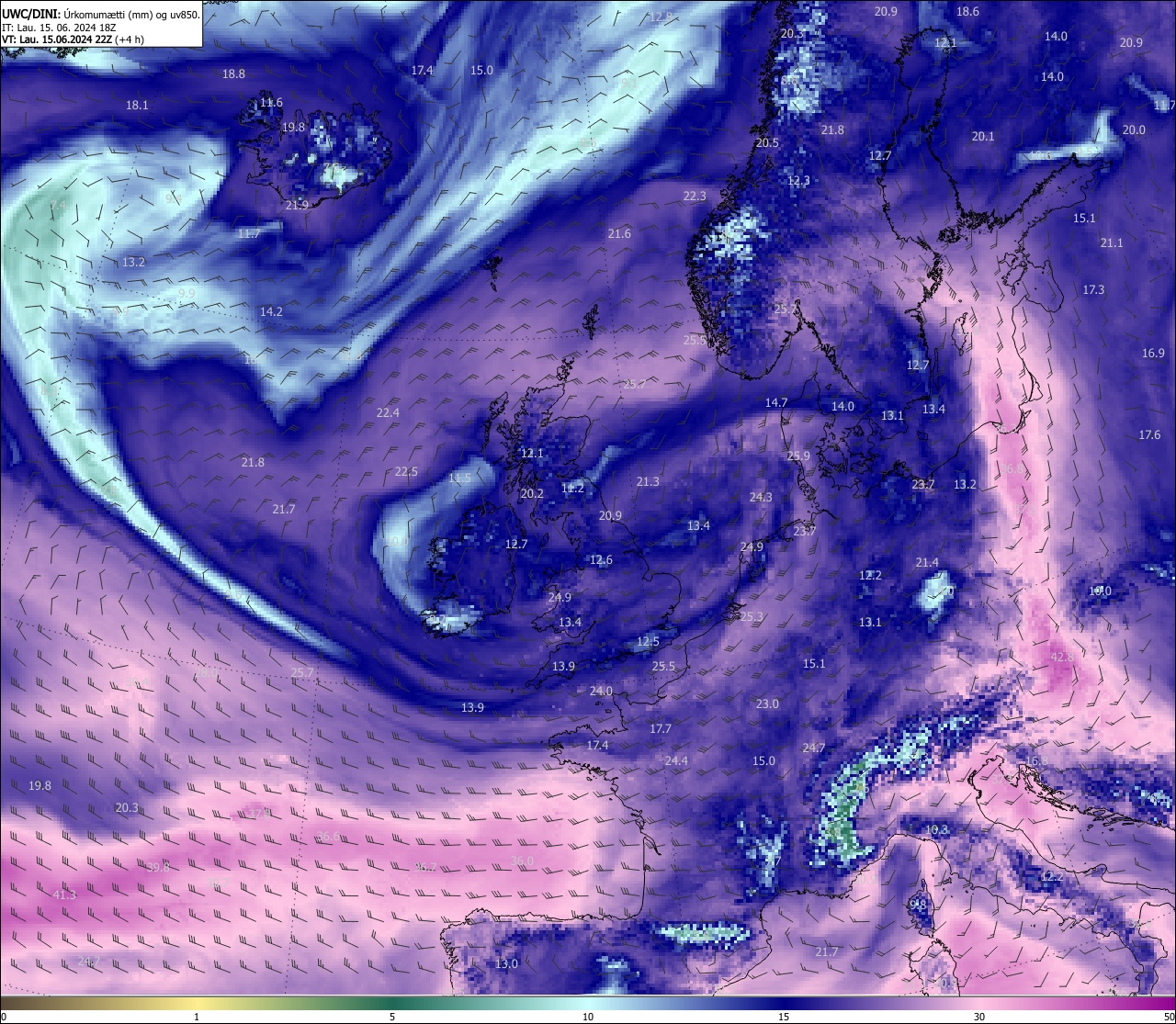Click the colour scale label 50
The width and height of the screenshot is (1176, 1024).
tap(1168, 1017)
